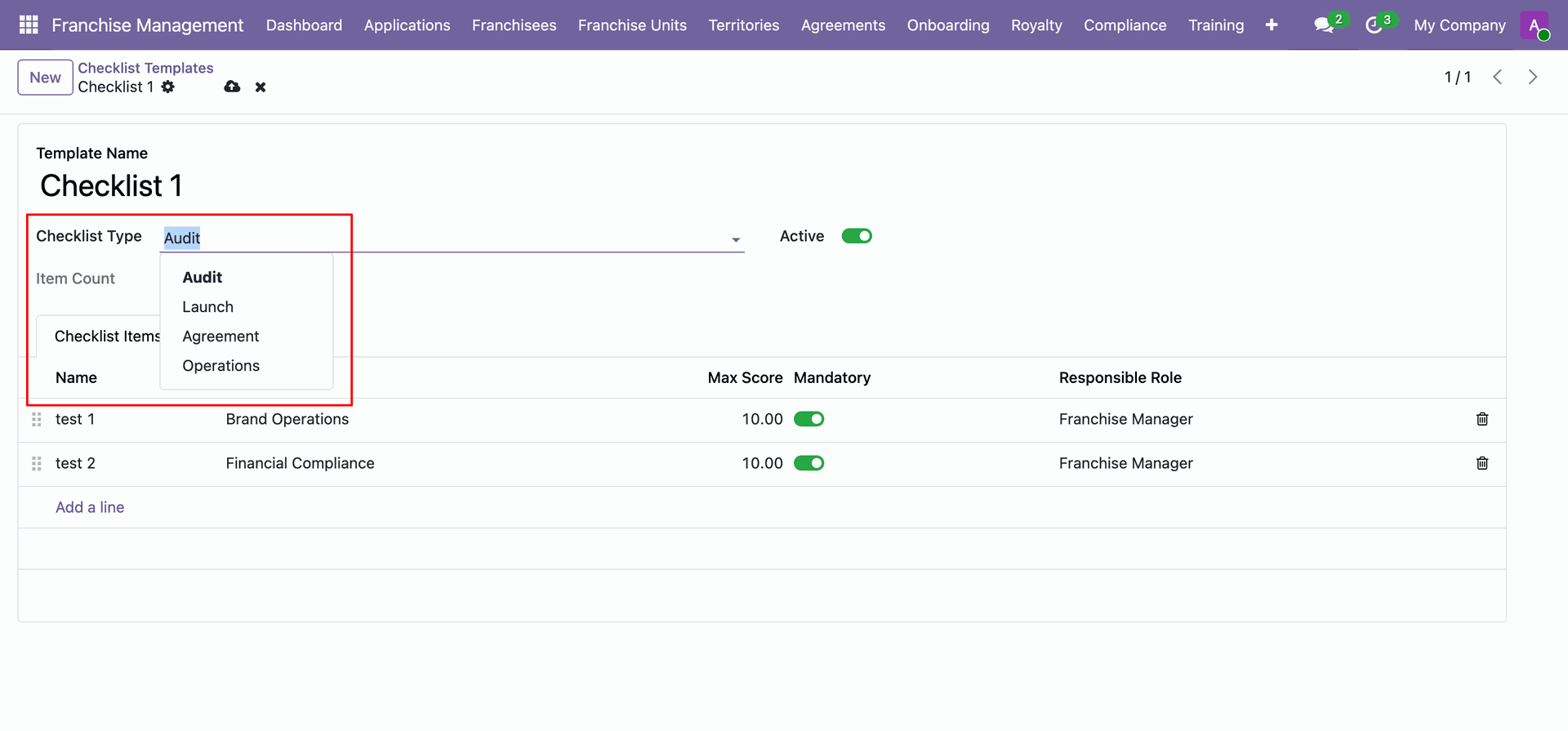Open the Dashboard menu
The image size is (1568, 731).
304,25
